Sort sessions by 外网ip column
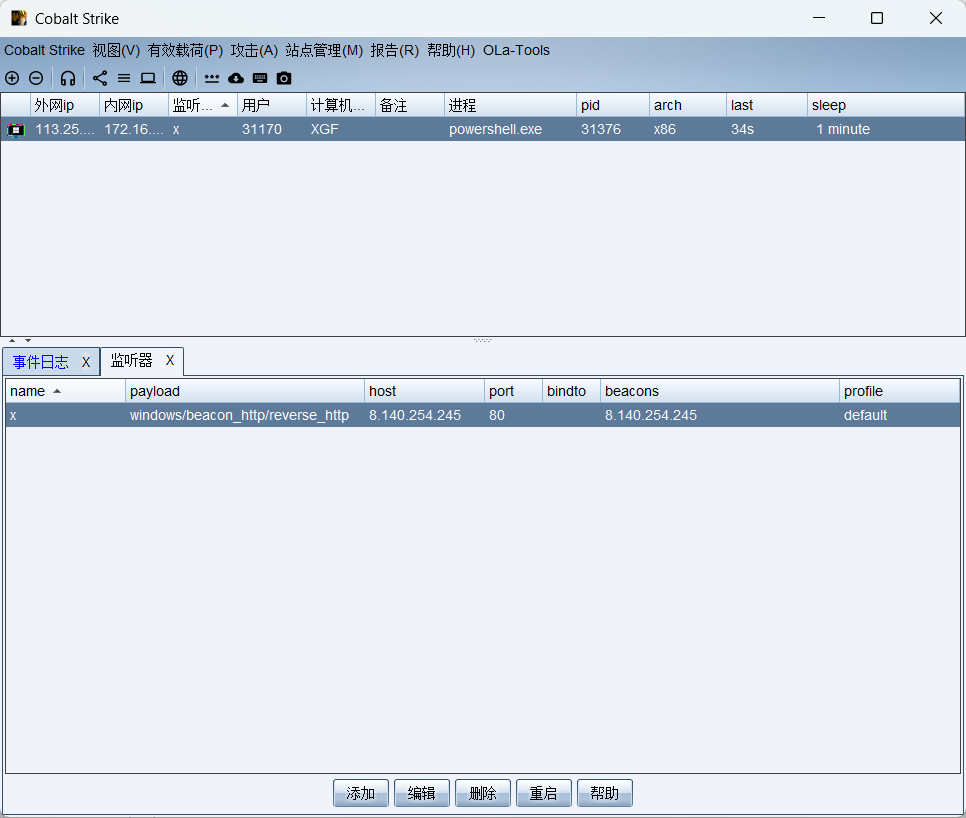Viewport: 966px width, 818px height. (x=65, y=105)
